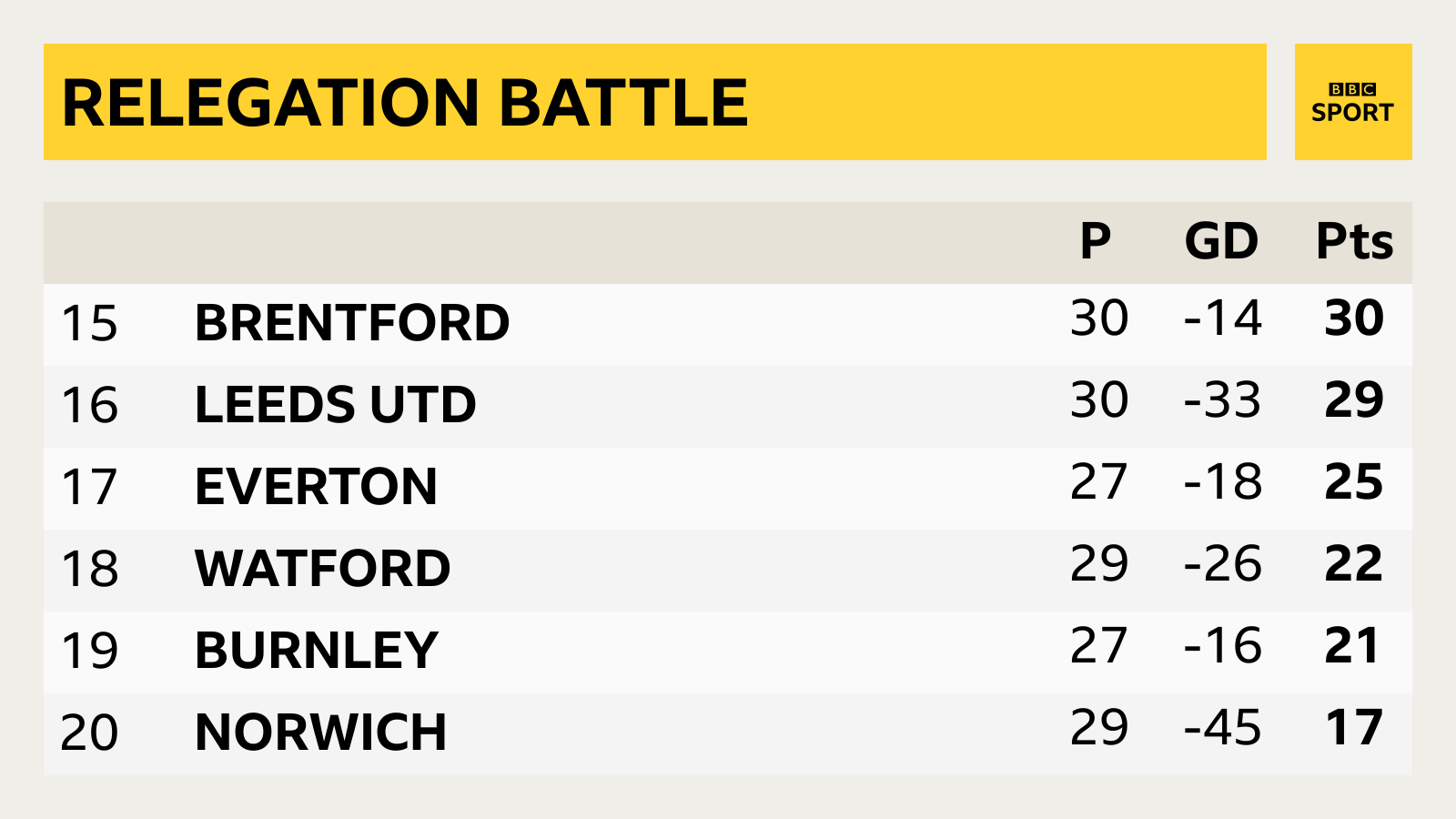
Task: Select the Watford team name
Action: [x=322, y=569]
